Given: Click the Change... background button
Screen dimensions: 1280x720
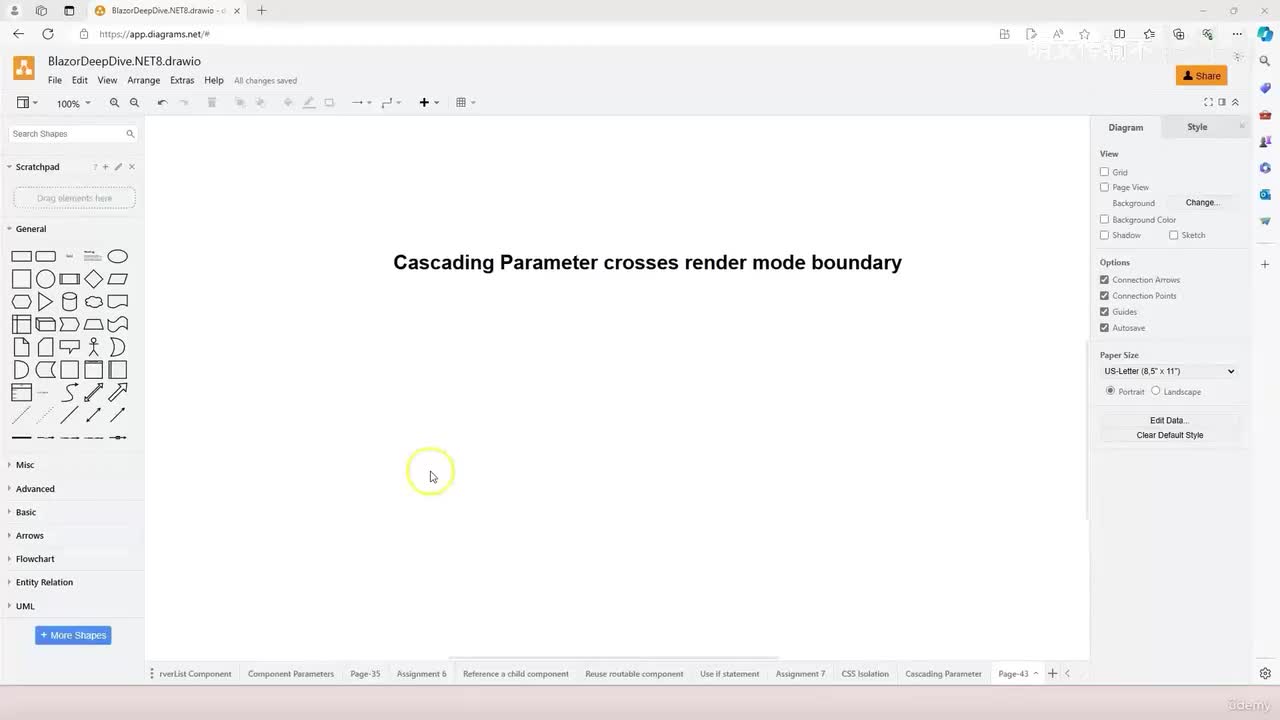Looking at the screenshot, I should tap(1202, 203).
